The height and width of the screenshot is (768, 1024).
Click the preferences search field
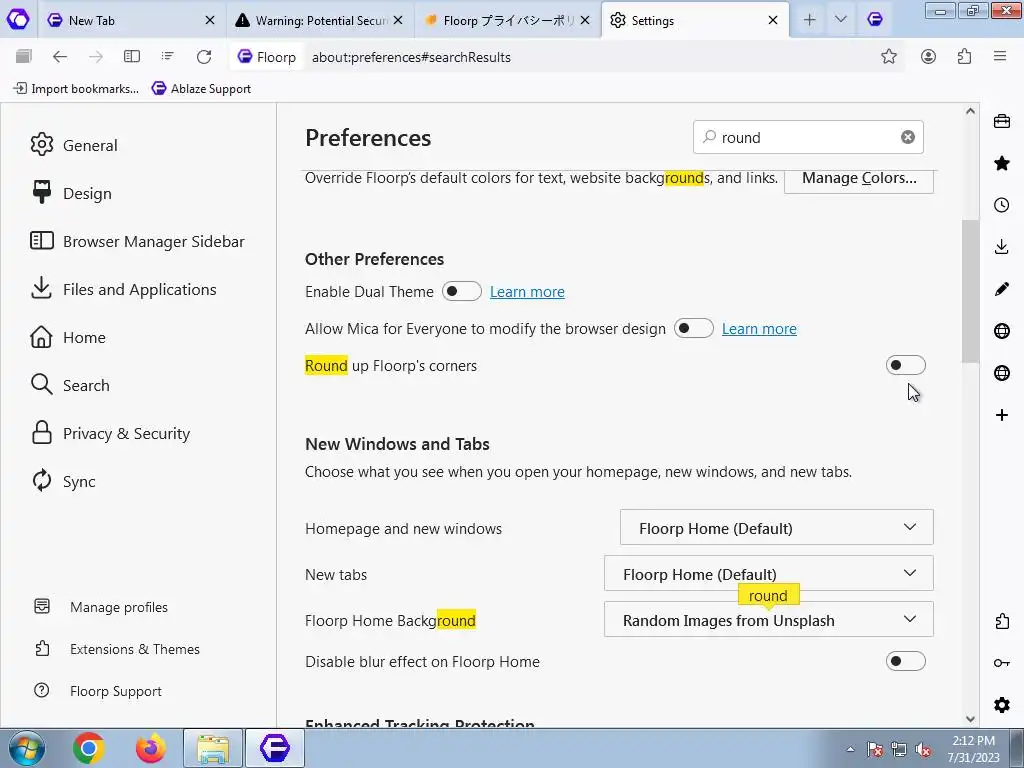(x=808, y=137)
